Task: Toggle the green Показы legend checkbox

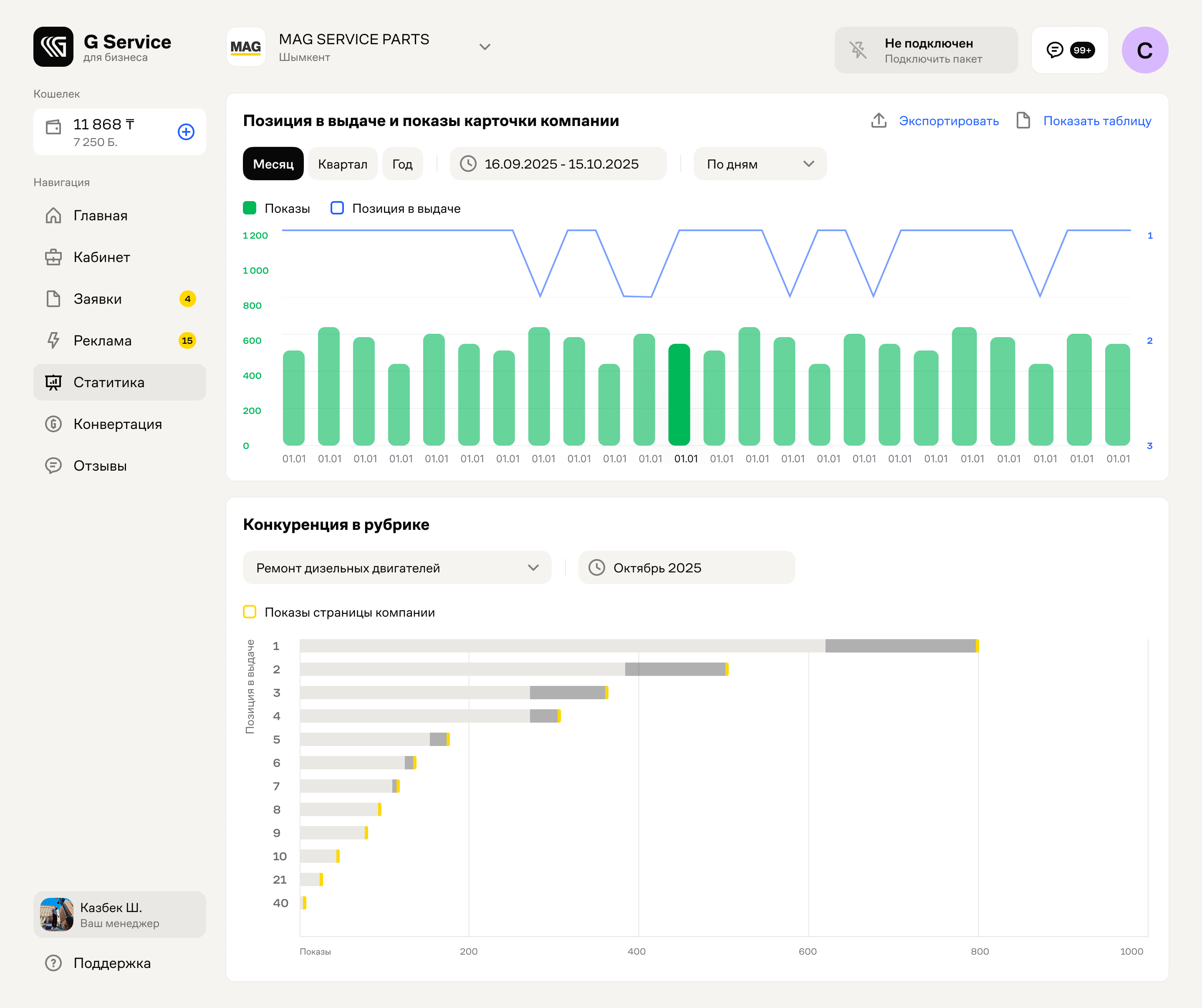Action: [x=250, y=208]
